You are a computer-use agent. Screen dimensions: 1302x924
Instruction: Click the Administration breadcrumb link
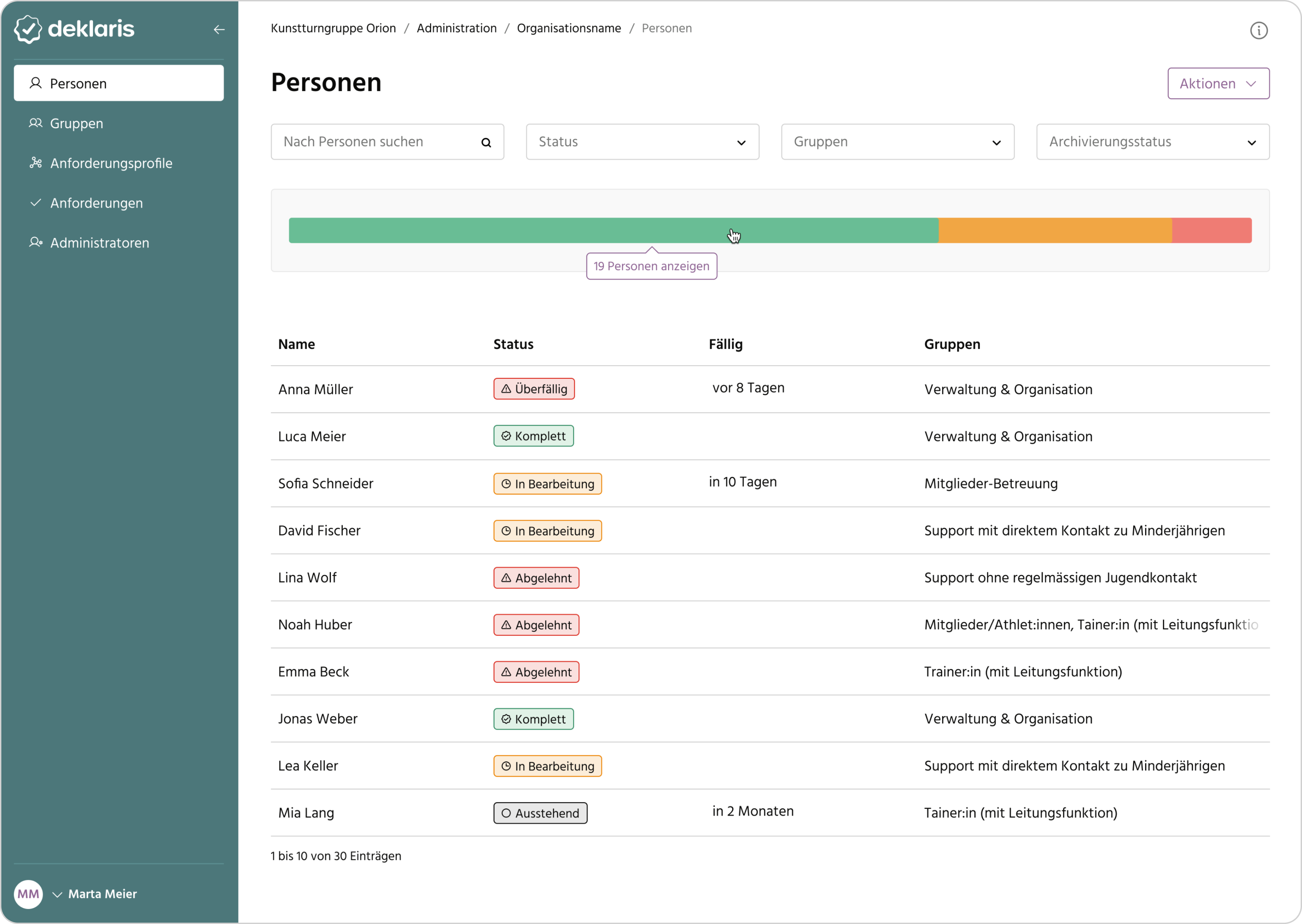click(x=457, y=29)
